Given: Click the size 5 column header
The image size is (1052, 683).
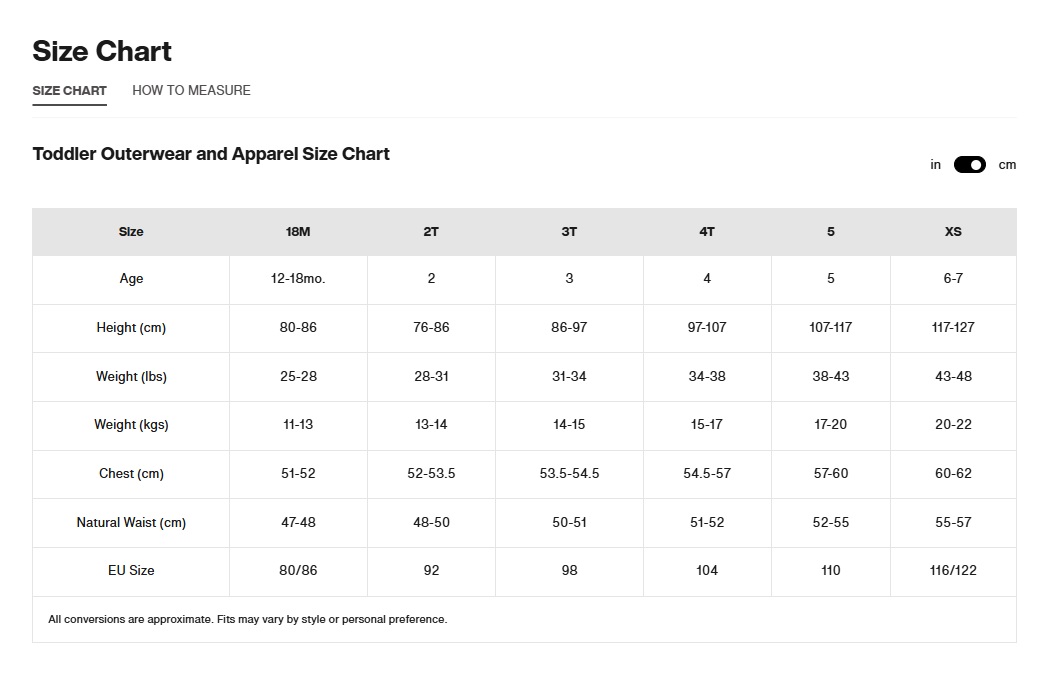Looking at the screenshot, I should coord(831,232).
